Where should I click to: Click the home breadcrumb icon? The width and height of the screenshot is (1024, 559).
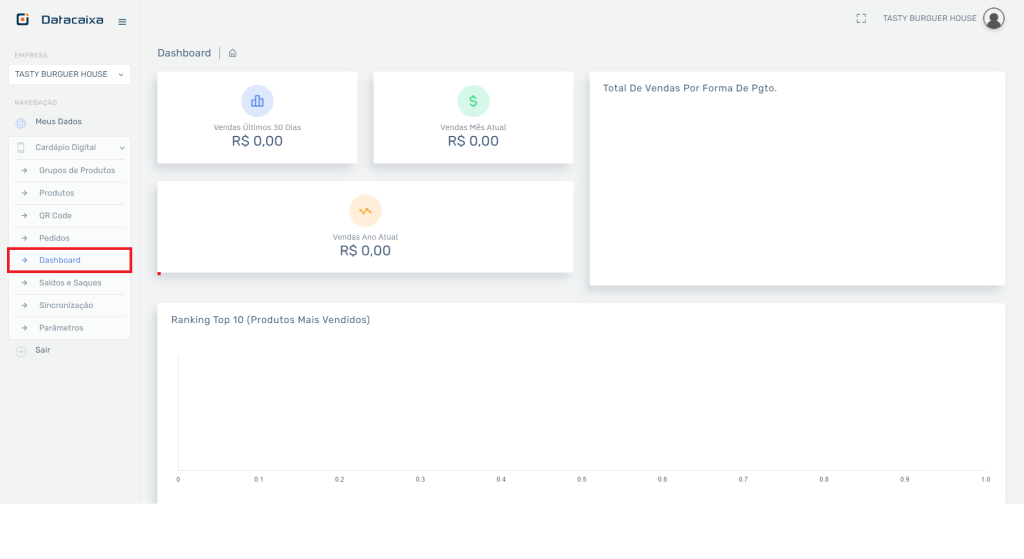pos(232,53)
